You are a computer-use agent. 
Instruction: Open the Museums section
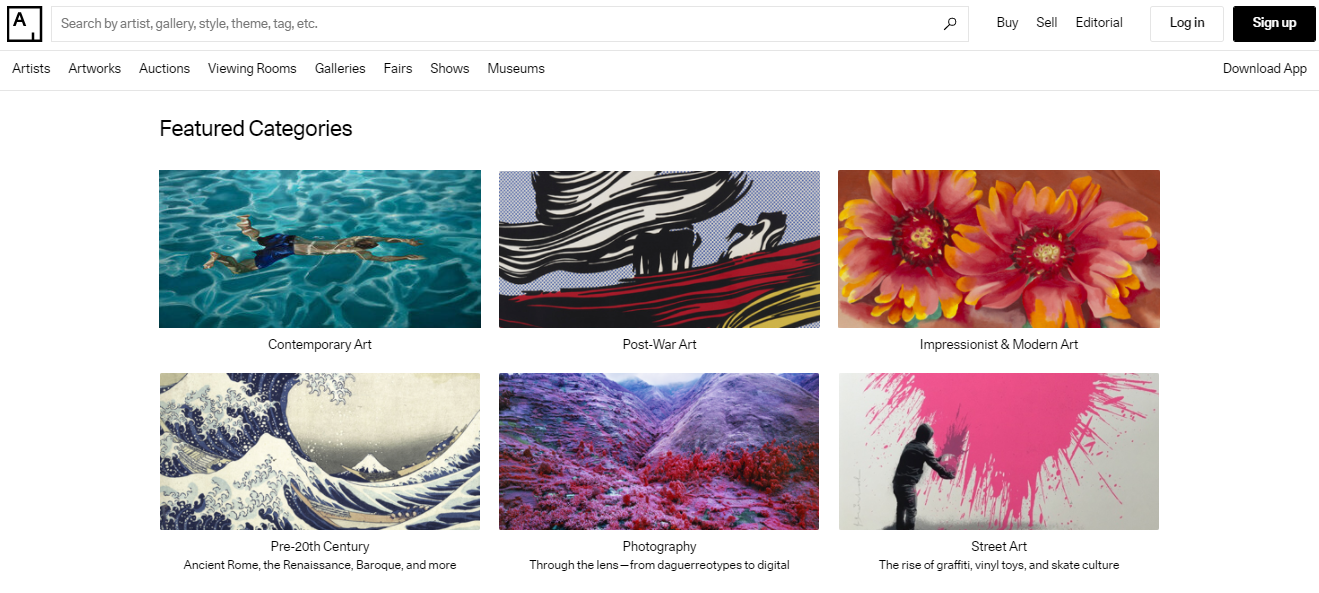point(515,68)
